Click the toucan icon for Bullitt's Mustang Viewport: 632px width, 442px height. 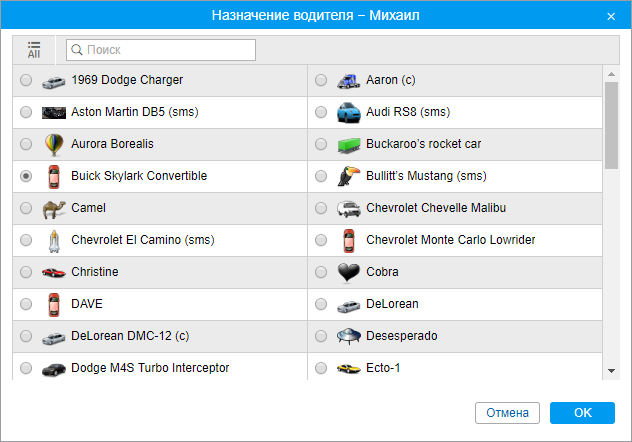(x=348, y=176)
